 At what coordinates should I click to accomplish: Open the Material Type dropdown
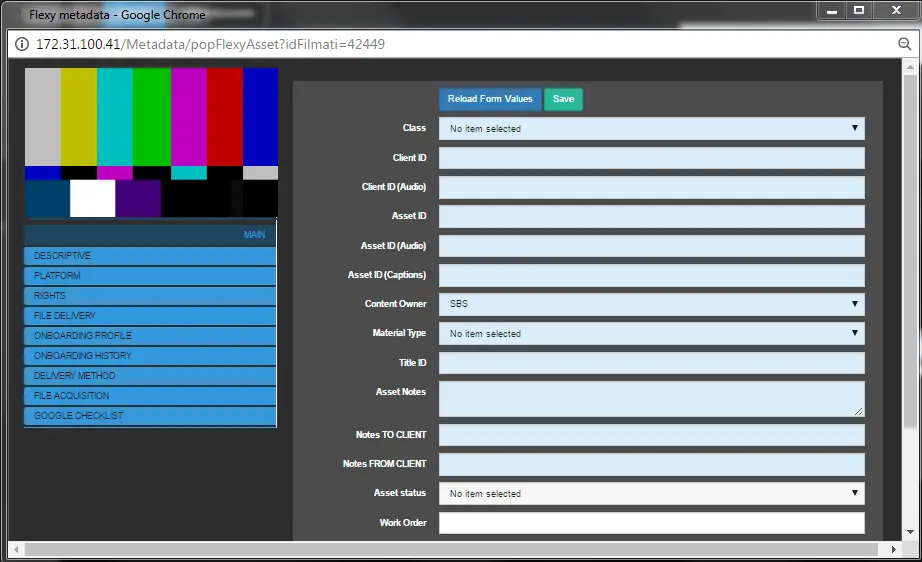click(651, 334)
